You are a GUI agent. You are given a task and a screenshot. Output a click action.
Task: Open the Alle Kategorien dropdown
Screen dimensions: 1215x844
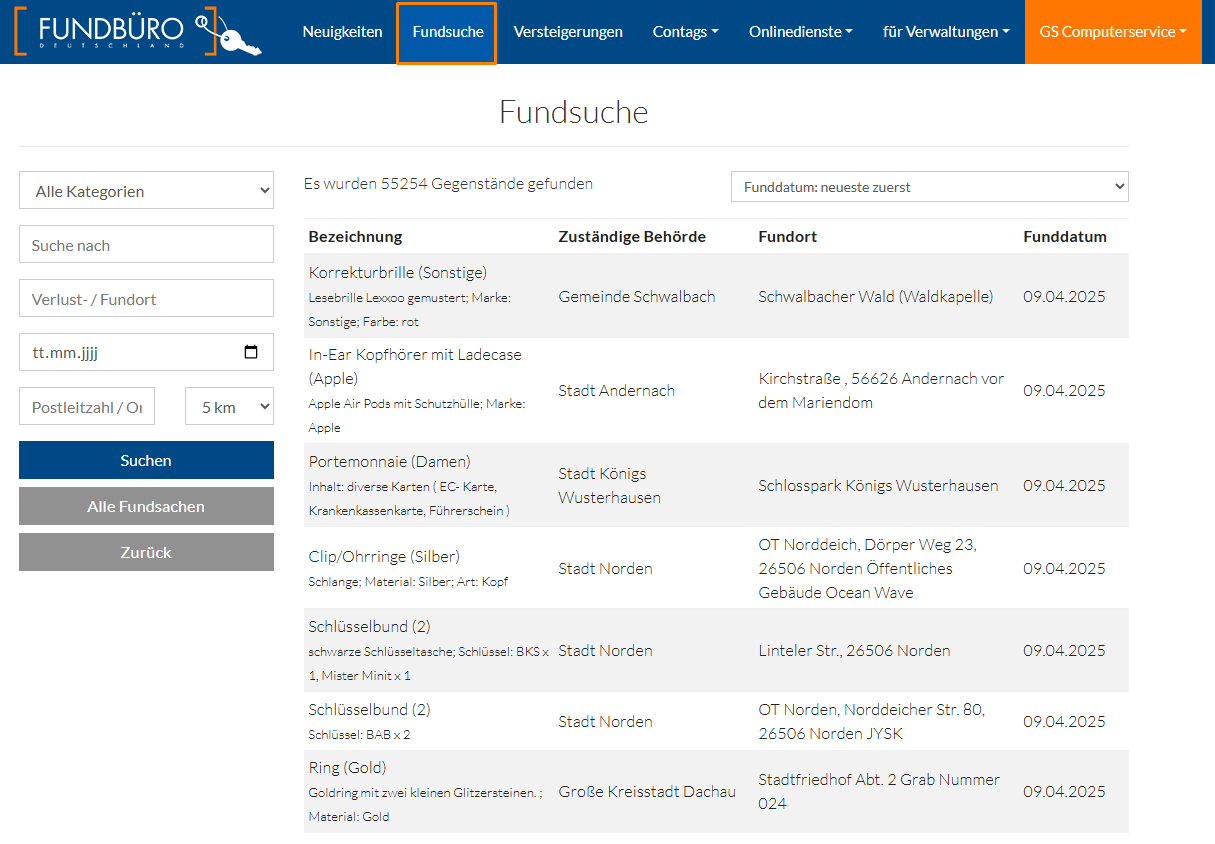pyautogui.click(x=146, y=191)
